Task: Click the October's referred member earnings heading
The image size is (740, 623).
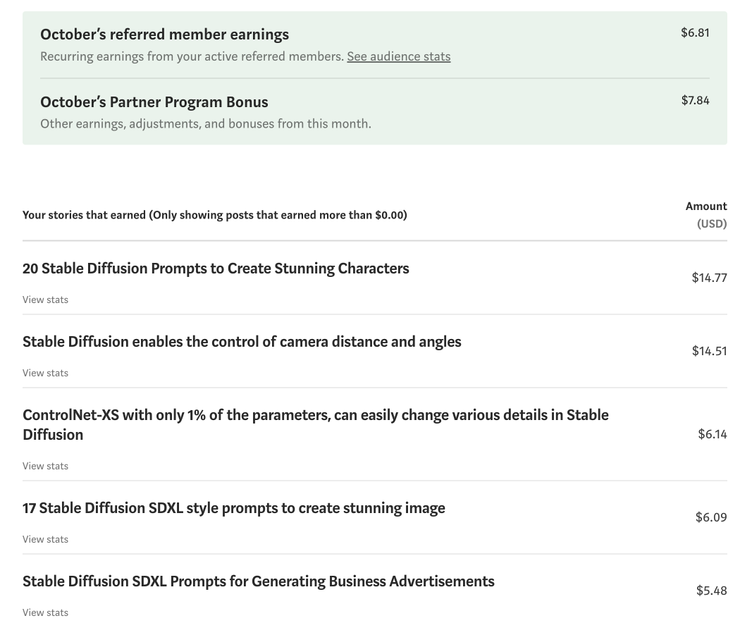Action: (164, 34)
